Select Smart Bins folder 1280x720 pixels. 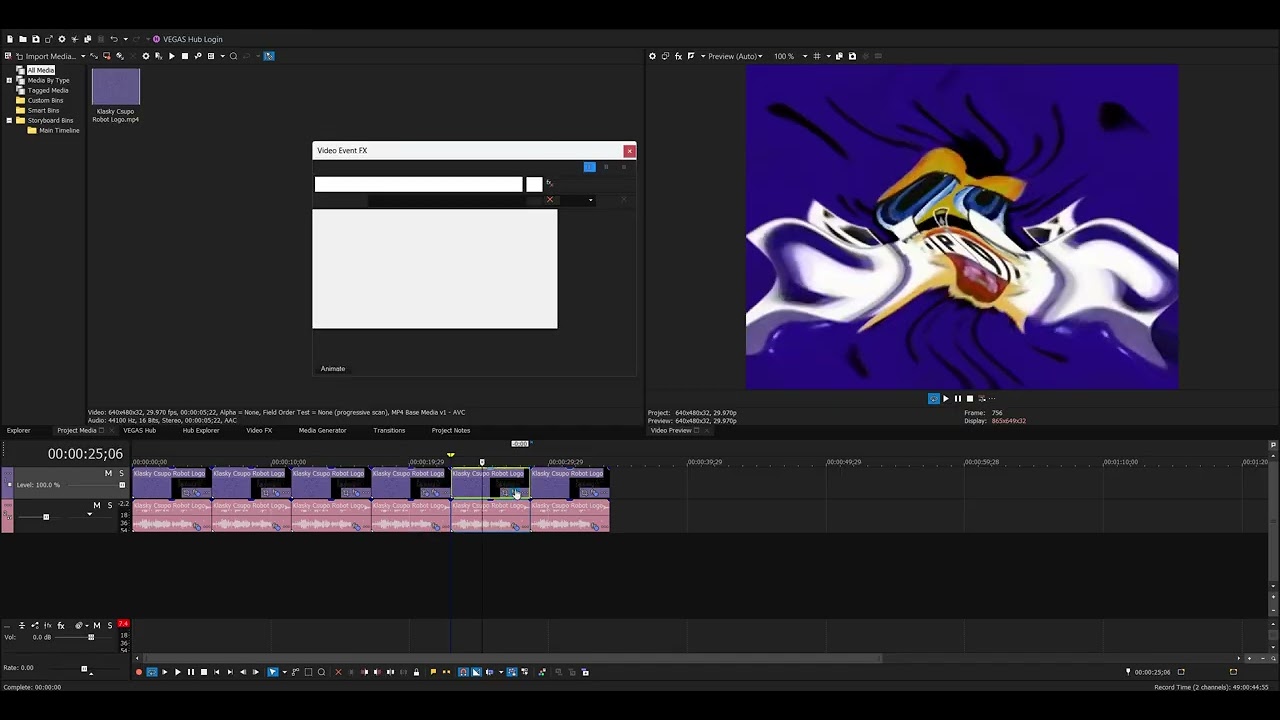pyautogui.click(x=43, y=110)
